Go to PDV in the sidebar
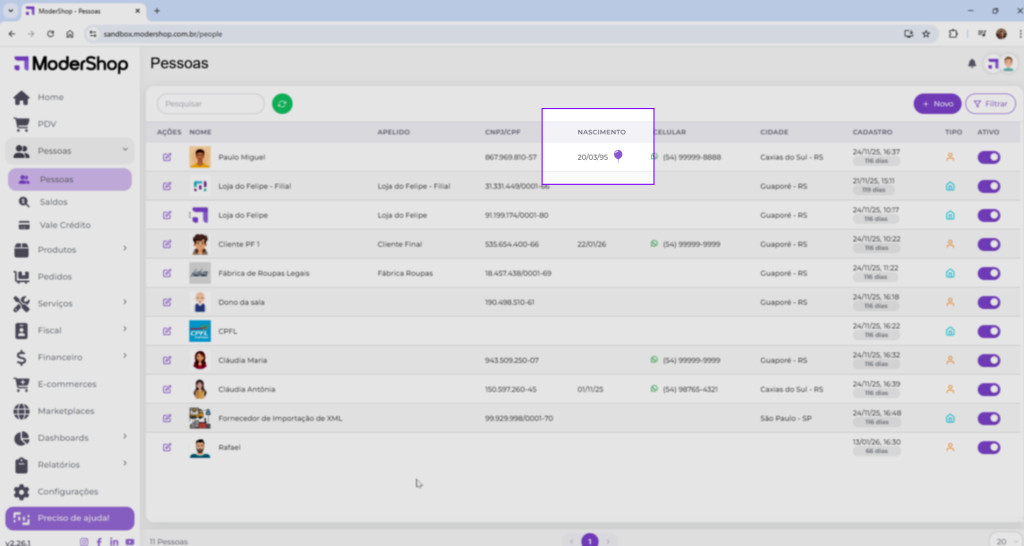1024x546 pixels. click(47, 124)
